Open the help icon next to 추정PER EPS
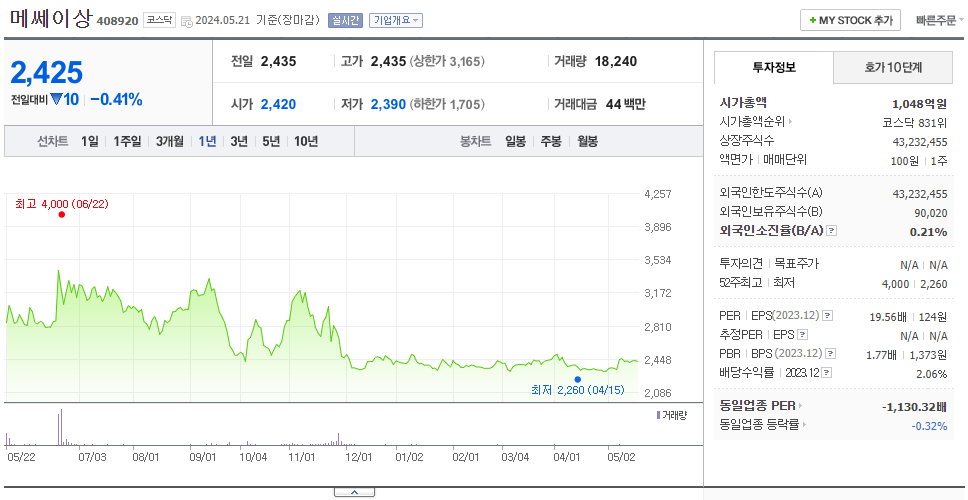Viewport: 968px width, 500px height. click(x=802, y=335)
